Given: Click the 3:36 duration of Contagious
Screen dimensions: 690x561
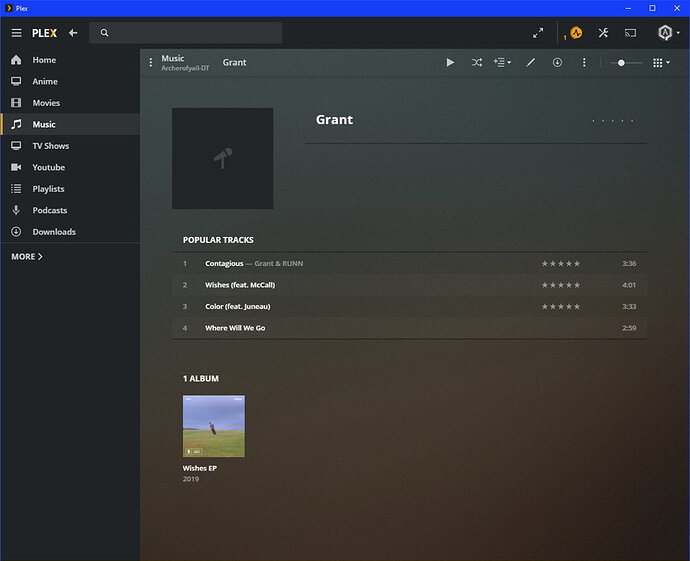Looking at the screenshot, I should coord(629,264).
